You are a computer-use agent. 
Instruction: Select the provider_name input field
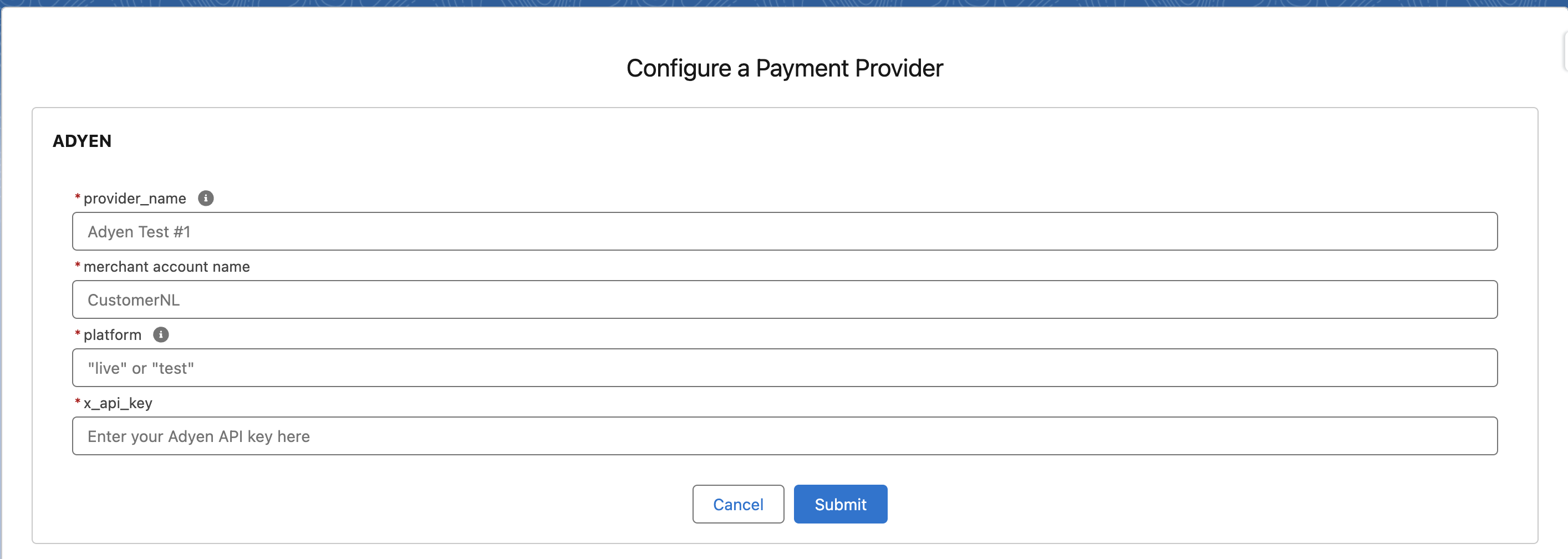784,231
